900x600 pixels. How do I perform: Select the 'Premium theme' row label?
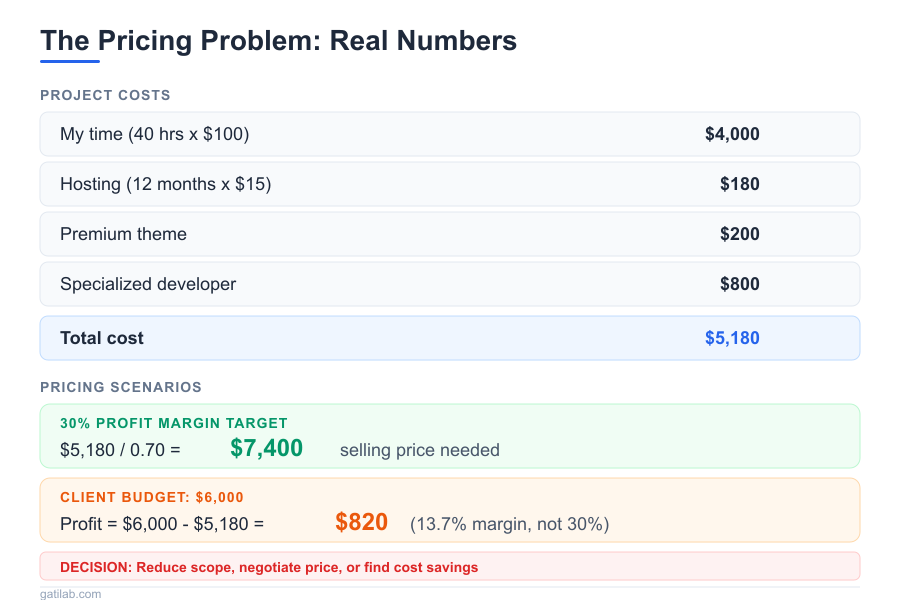pos(123,234)
